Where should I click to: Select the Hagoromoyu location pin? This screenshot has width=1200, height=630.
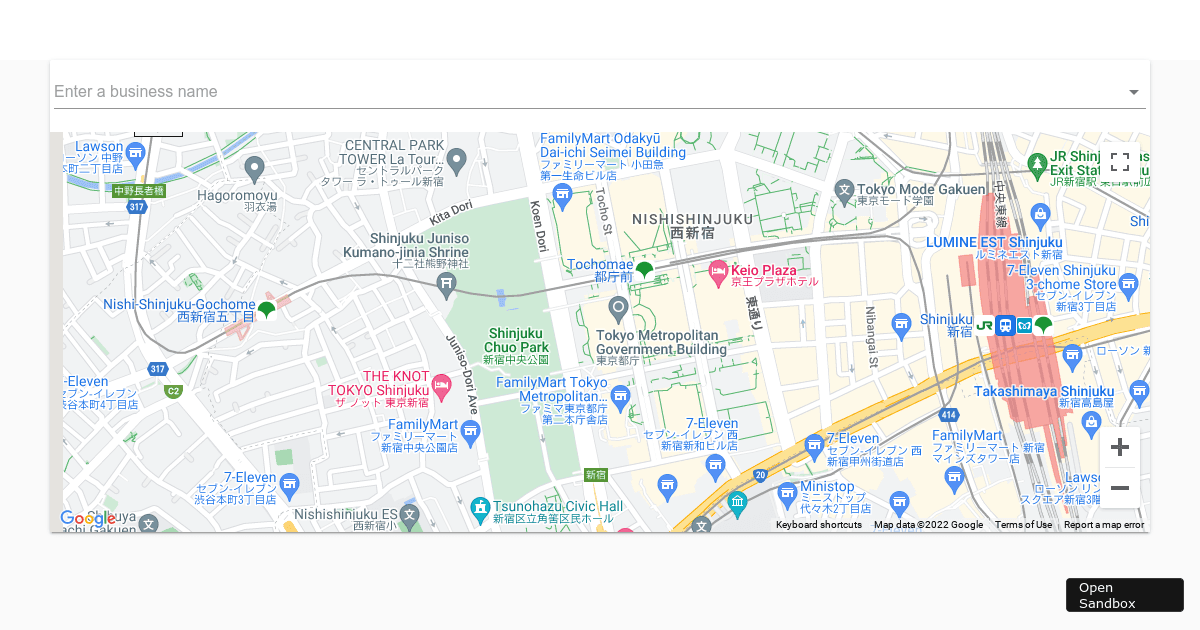point(255,169)
